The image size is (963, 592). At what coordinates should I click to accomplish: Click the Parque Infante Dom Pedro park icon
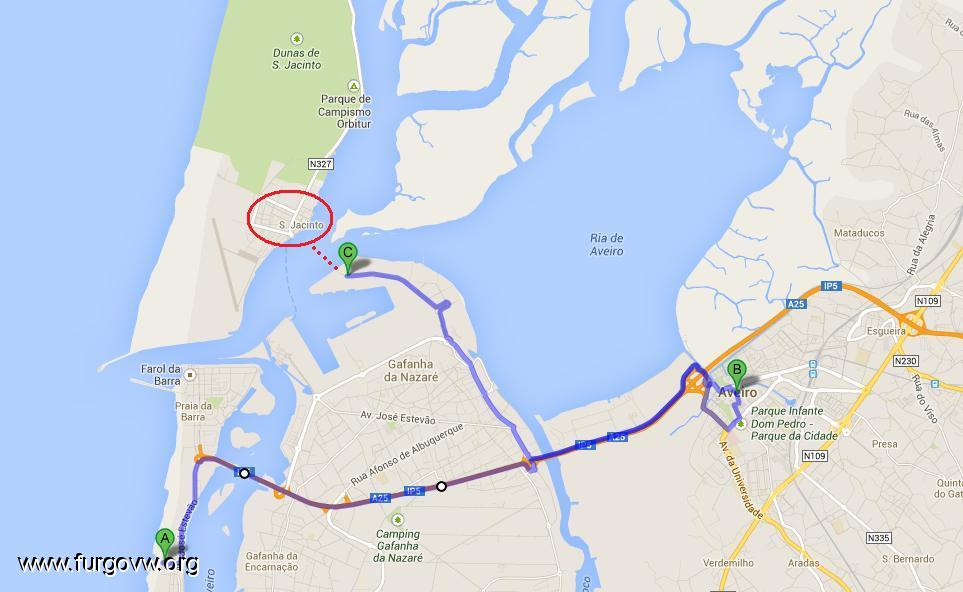(x=741, y=424)
